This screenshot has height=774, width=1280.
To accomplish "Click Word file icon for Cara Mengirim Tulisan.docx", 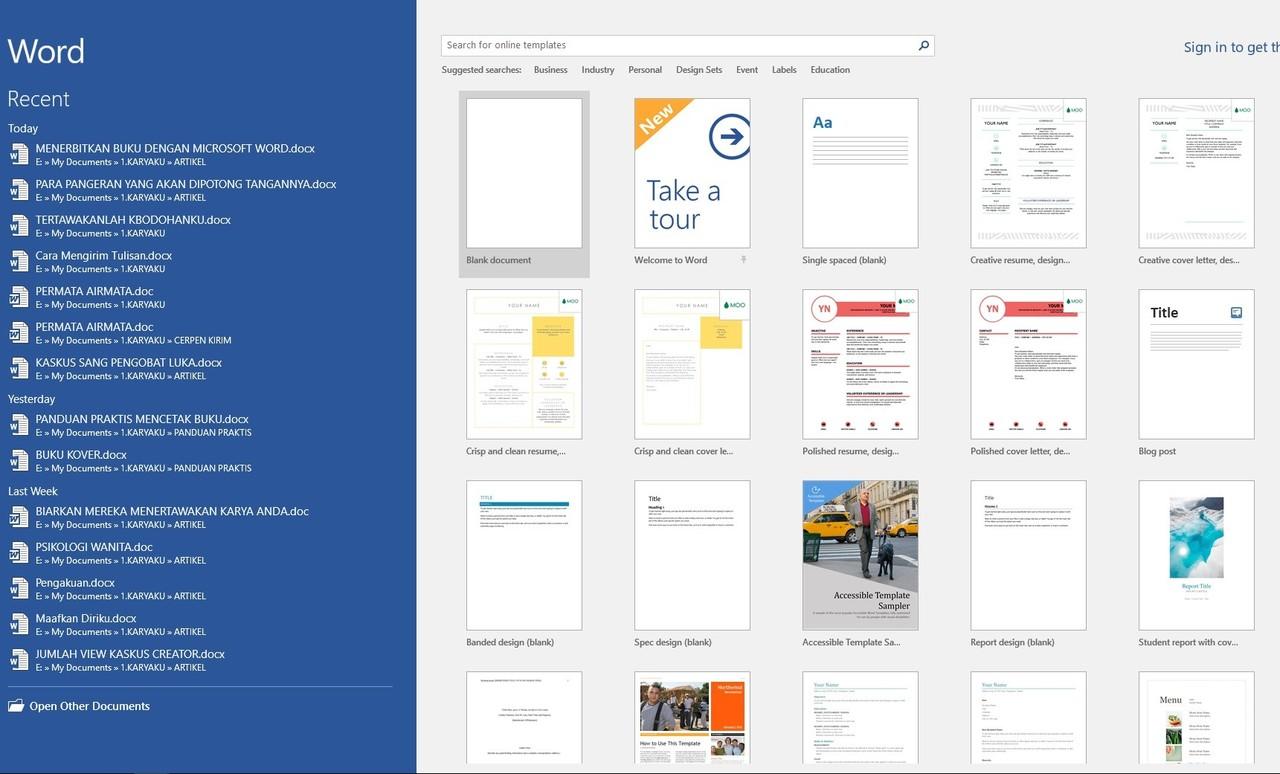I will coord(19,262).
